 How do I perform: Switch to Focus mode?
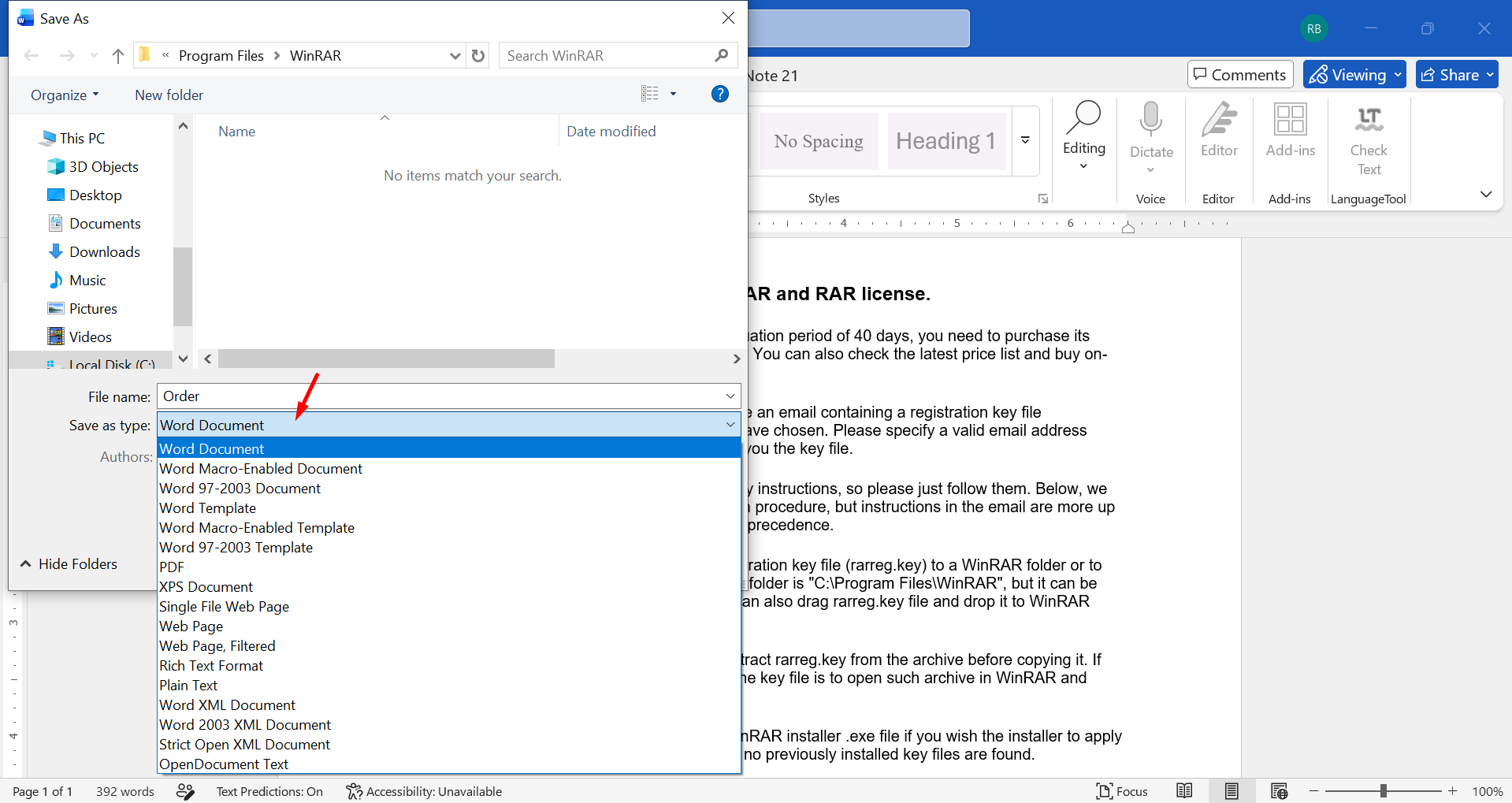(1122, 791)
